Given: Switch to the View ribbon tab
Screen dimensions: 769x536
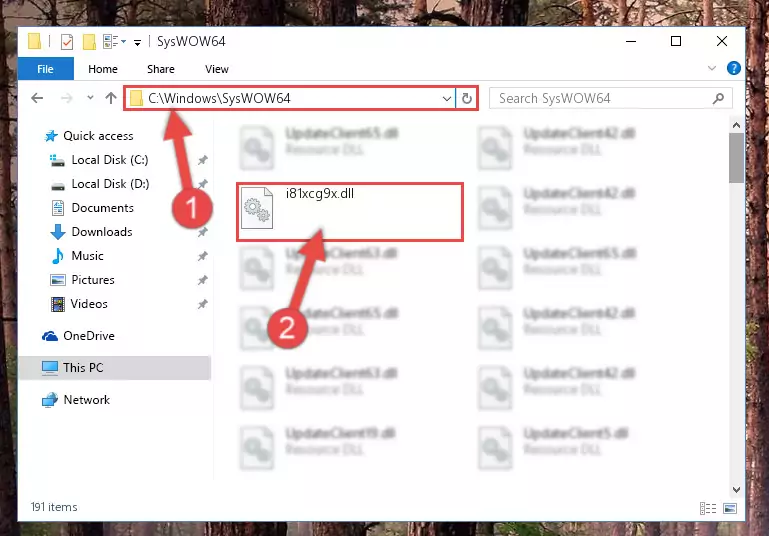Looking at the screenshot, I should point(217,69).
